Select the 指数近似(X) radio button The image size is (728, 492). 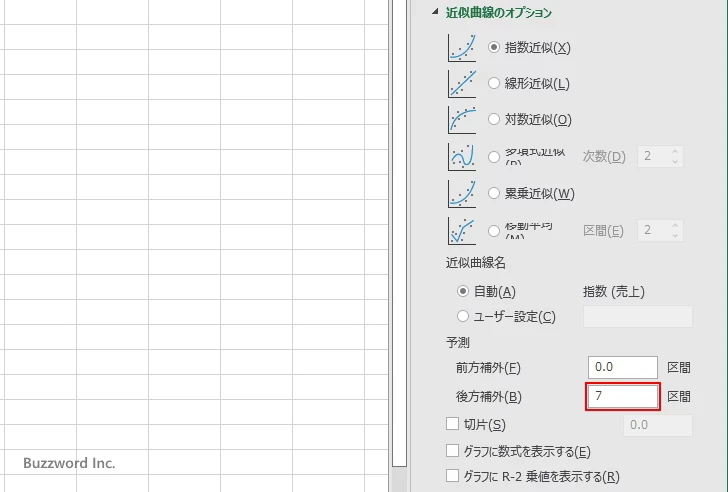click(x=494, y=47)
